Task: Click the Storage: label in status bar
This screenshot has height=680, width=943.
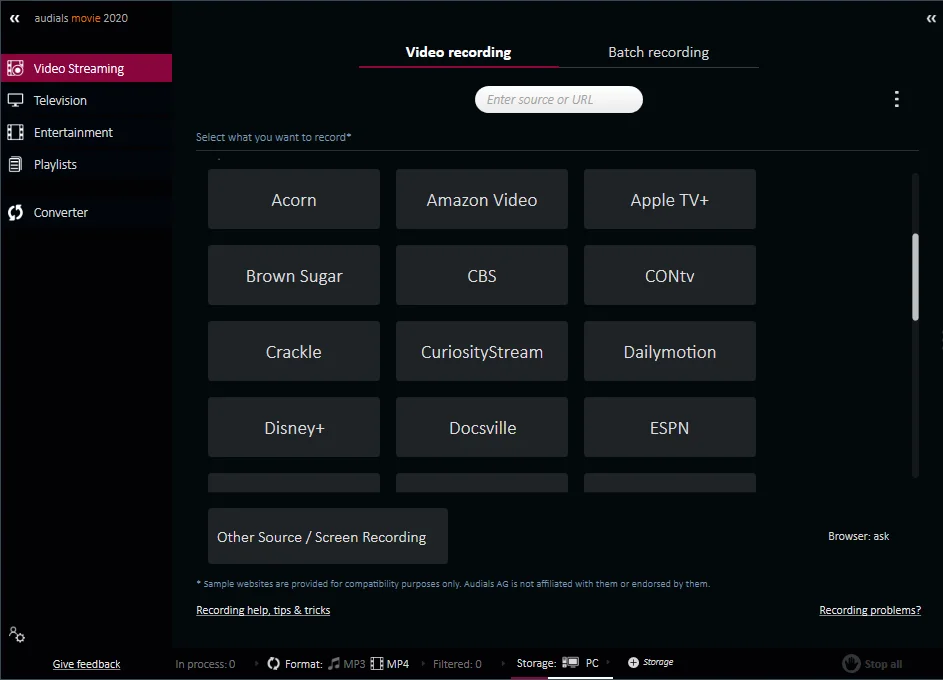Action: click(x=536, y=663)
